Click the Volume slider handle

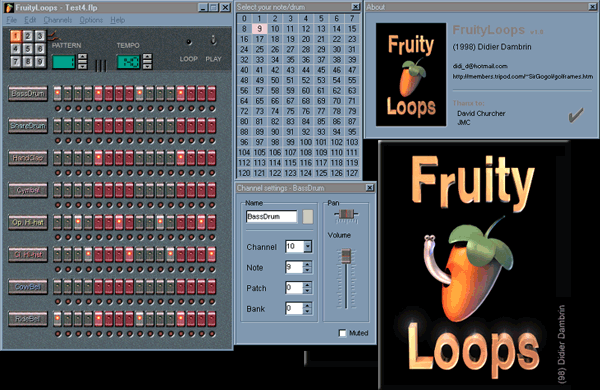(x=346, y=256)
